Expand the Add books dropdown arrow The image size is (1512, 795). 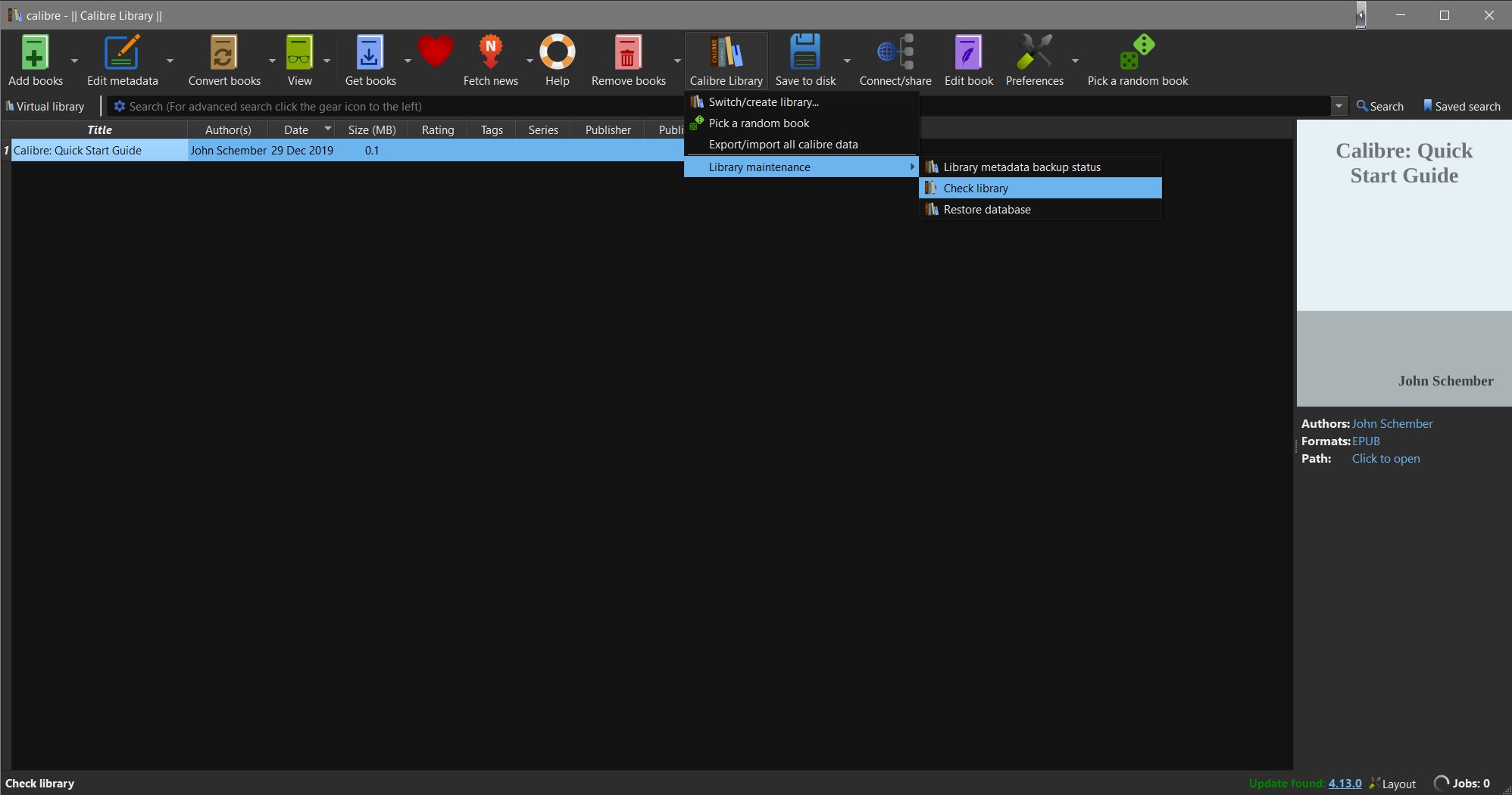tap(74, 61)
